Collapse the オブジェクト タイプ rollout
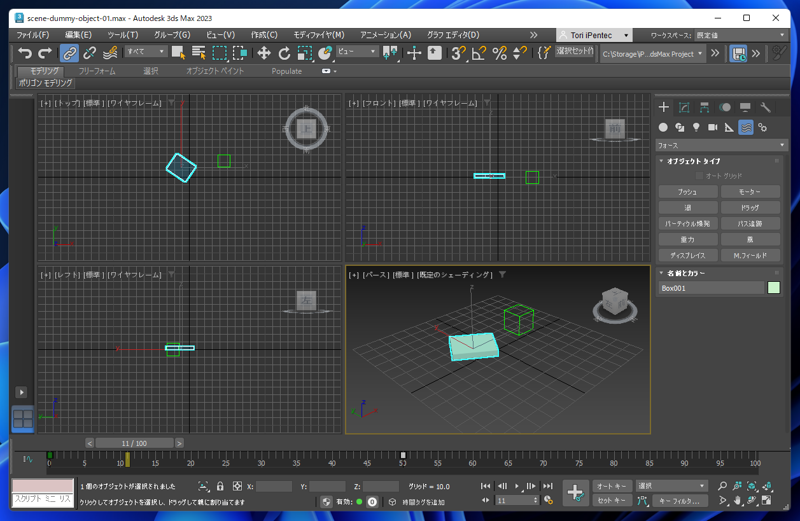 [x=694, y=161]
